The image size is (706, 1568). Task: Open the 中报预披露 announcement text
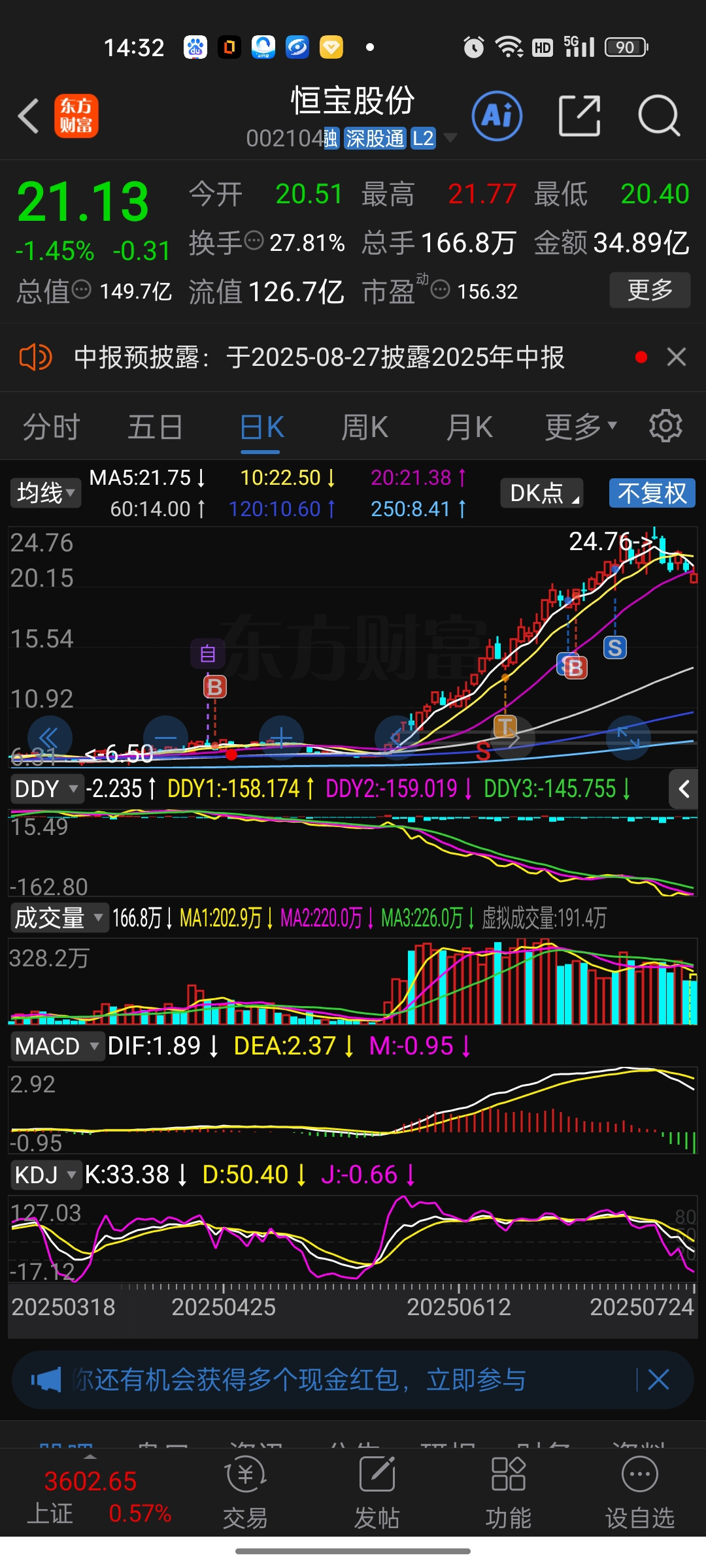pos(319,357)
